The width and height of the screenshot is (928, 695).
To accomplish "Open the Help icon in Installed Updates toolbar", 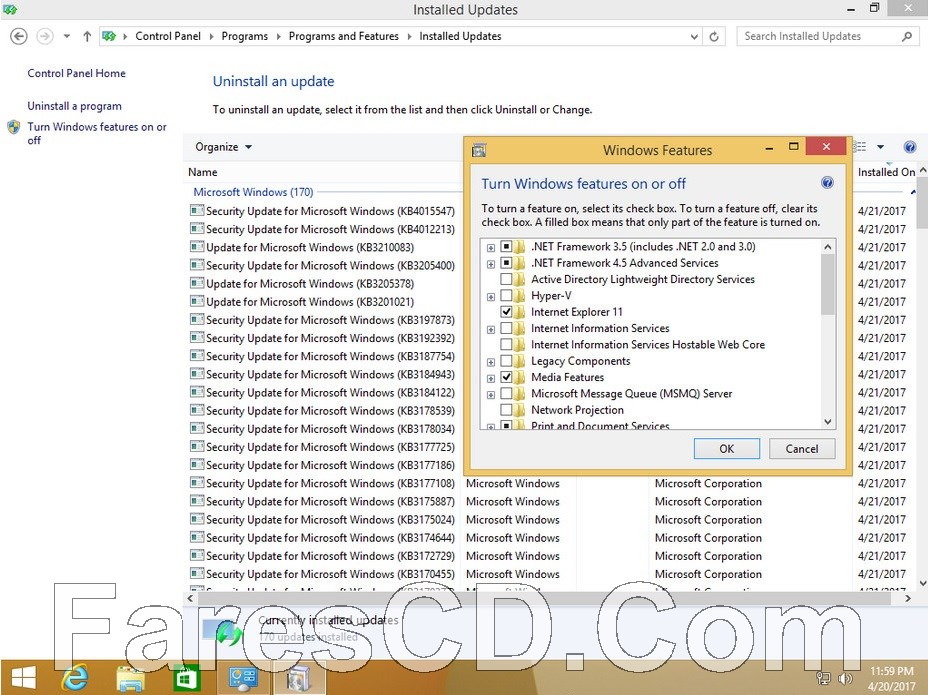I will pos(910,147).
